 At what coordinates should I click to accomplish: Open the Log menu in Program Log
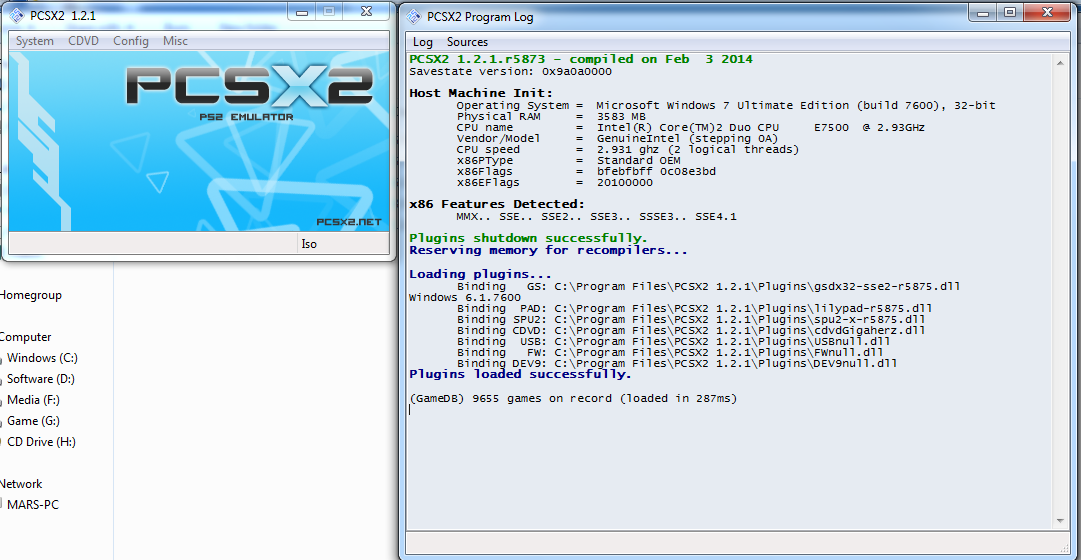pyautogui.click(x=423, y=42)
